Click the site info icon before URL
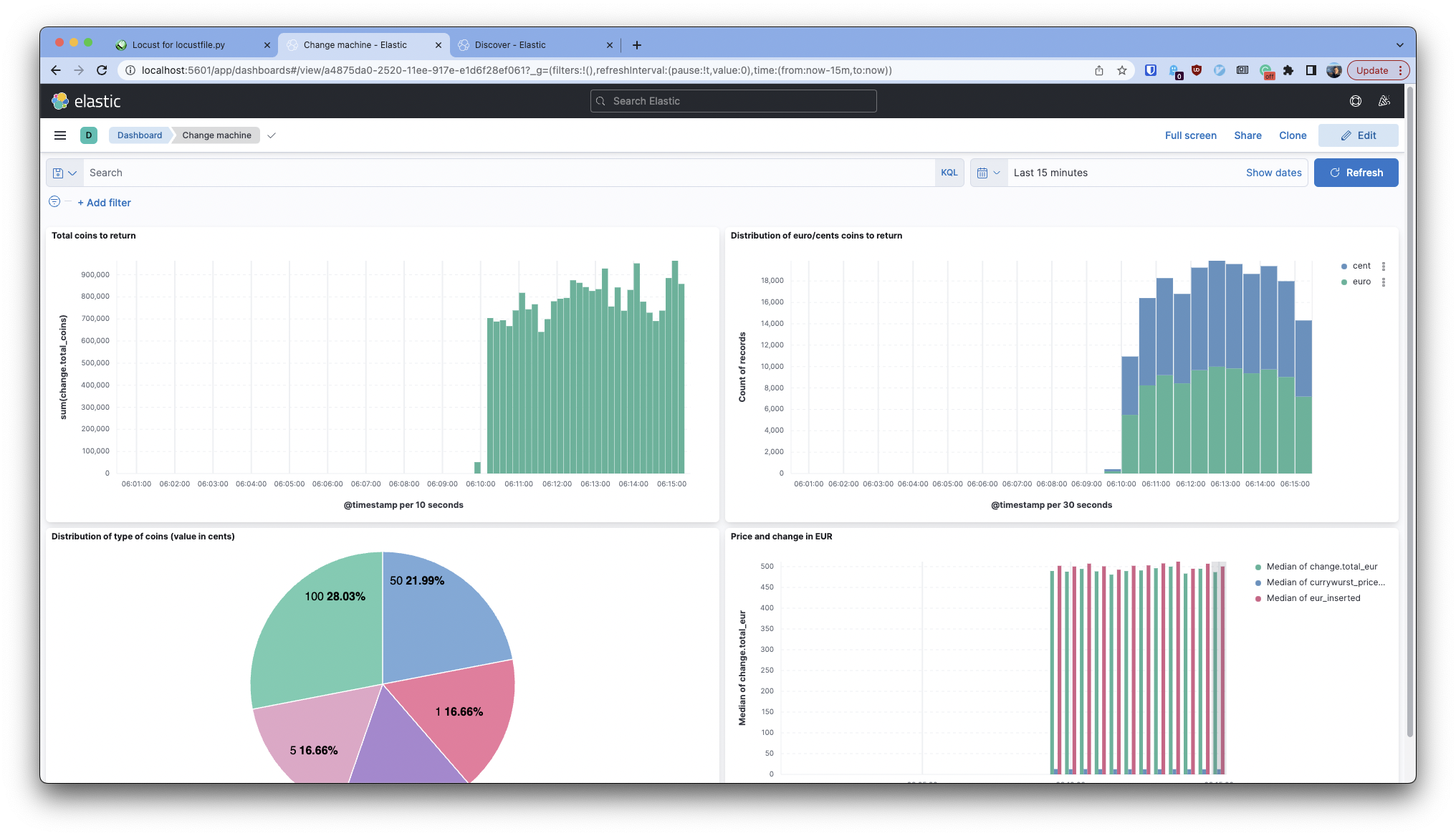This screenshot has height=836, width=1456. 130,70
